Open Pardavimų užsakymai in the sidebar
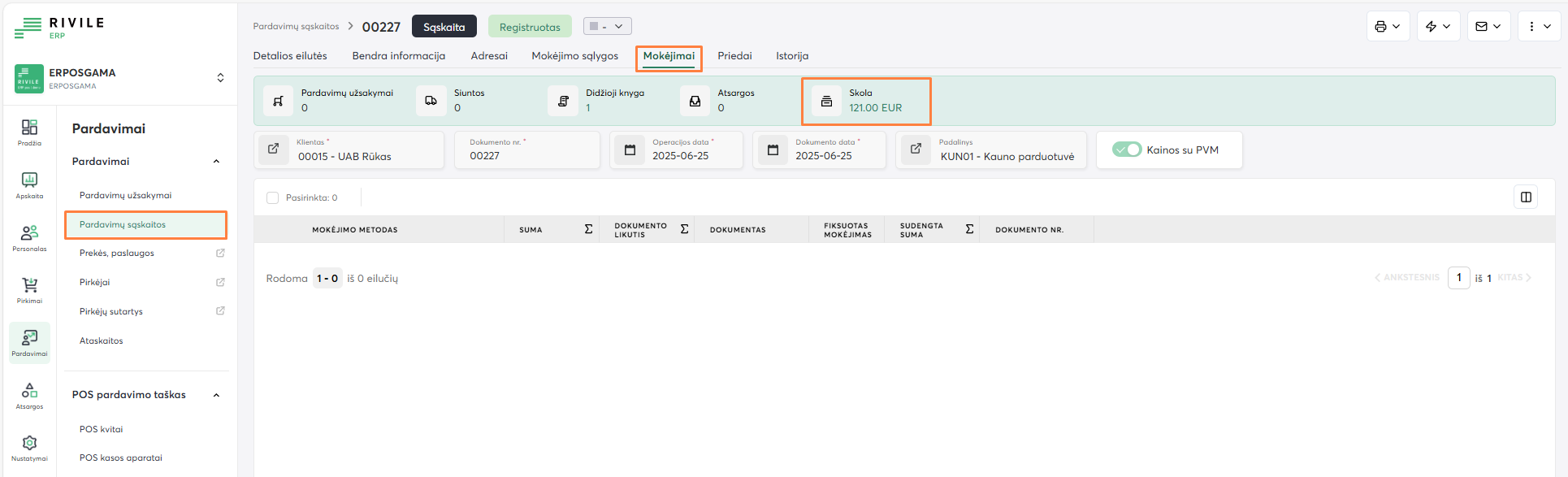Viewport: 1568px width, 477px height. (x=125, y=195)
